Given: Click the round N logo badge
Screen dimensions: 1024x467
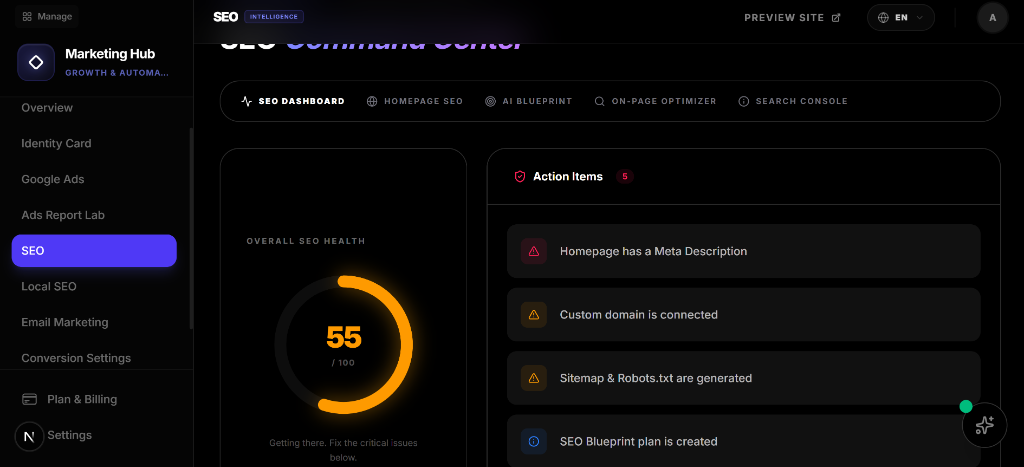Looking at the screenshot, I should tap(29, 437).
